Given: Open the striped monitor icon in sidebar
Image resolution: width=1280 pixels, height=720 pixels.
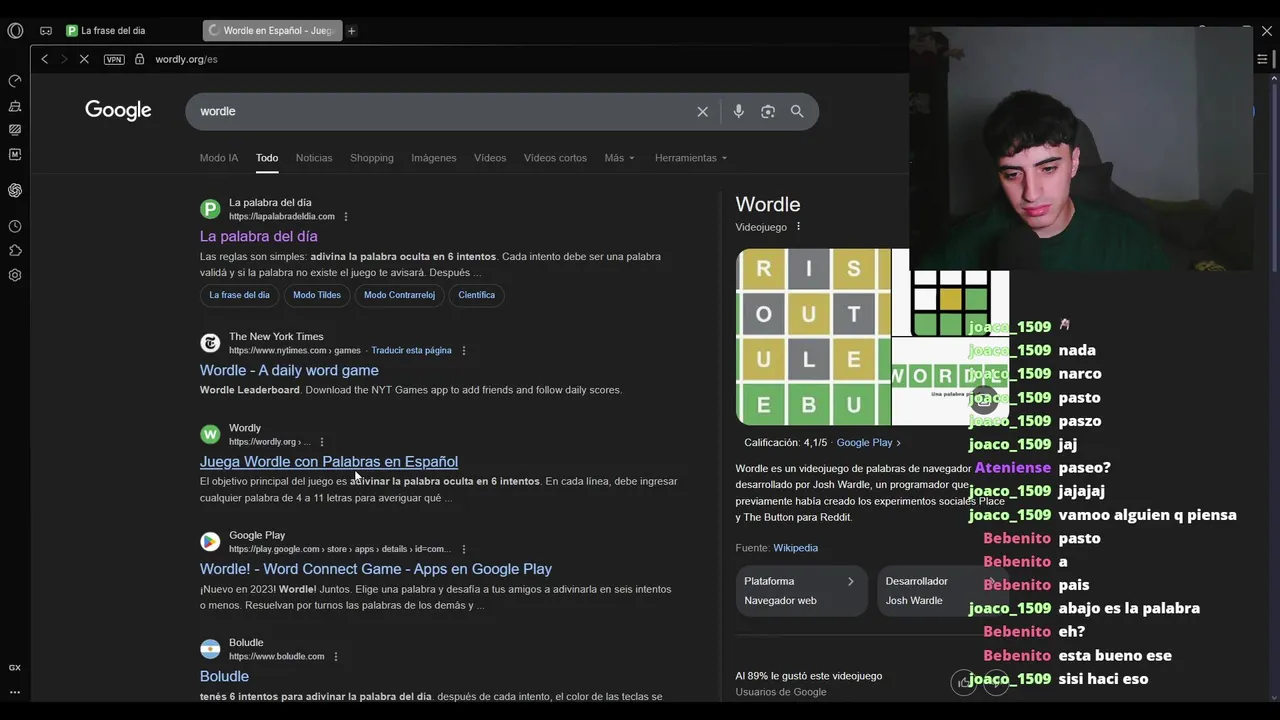Looking at the screenshot, I should [15, 130].
